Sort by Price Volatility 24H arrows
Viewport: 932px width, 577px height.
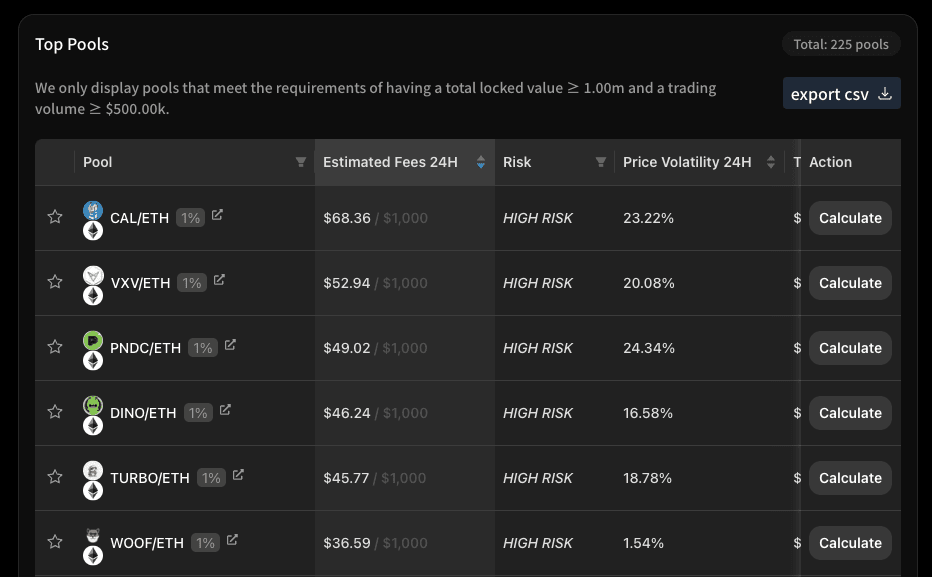click(x=771, y=162)
